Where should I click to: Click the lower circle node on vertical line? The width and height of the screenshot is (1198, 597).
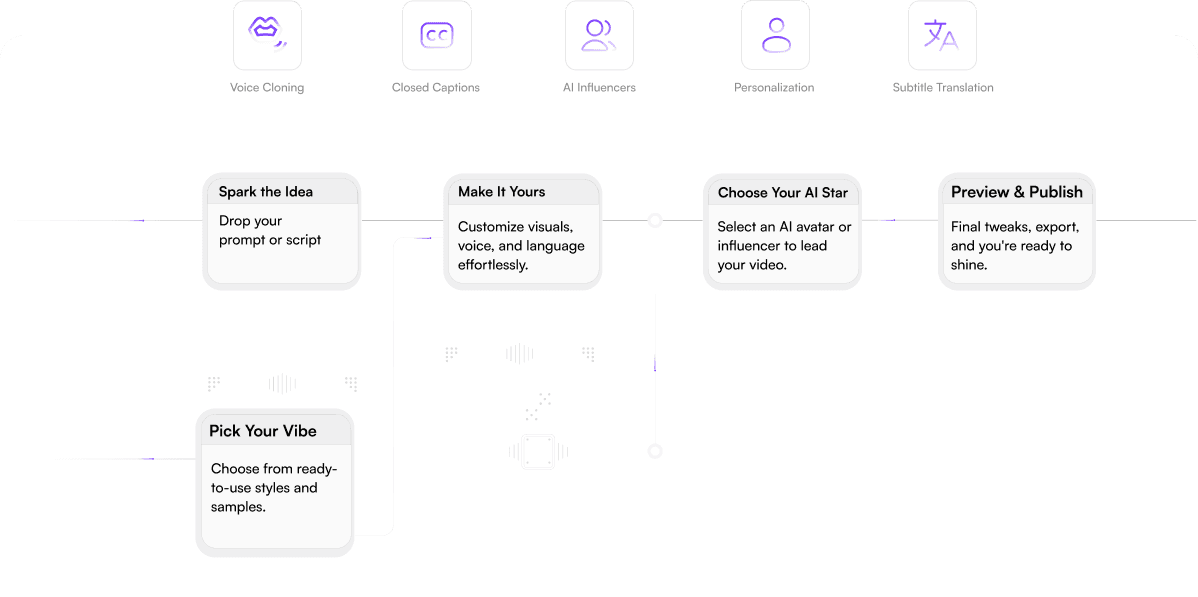[655, 451]
